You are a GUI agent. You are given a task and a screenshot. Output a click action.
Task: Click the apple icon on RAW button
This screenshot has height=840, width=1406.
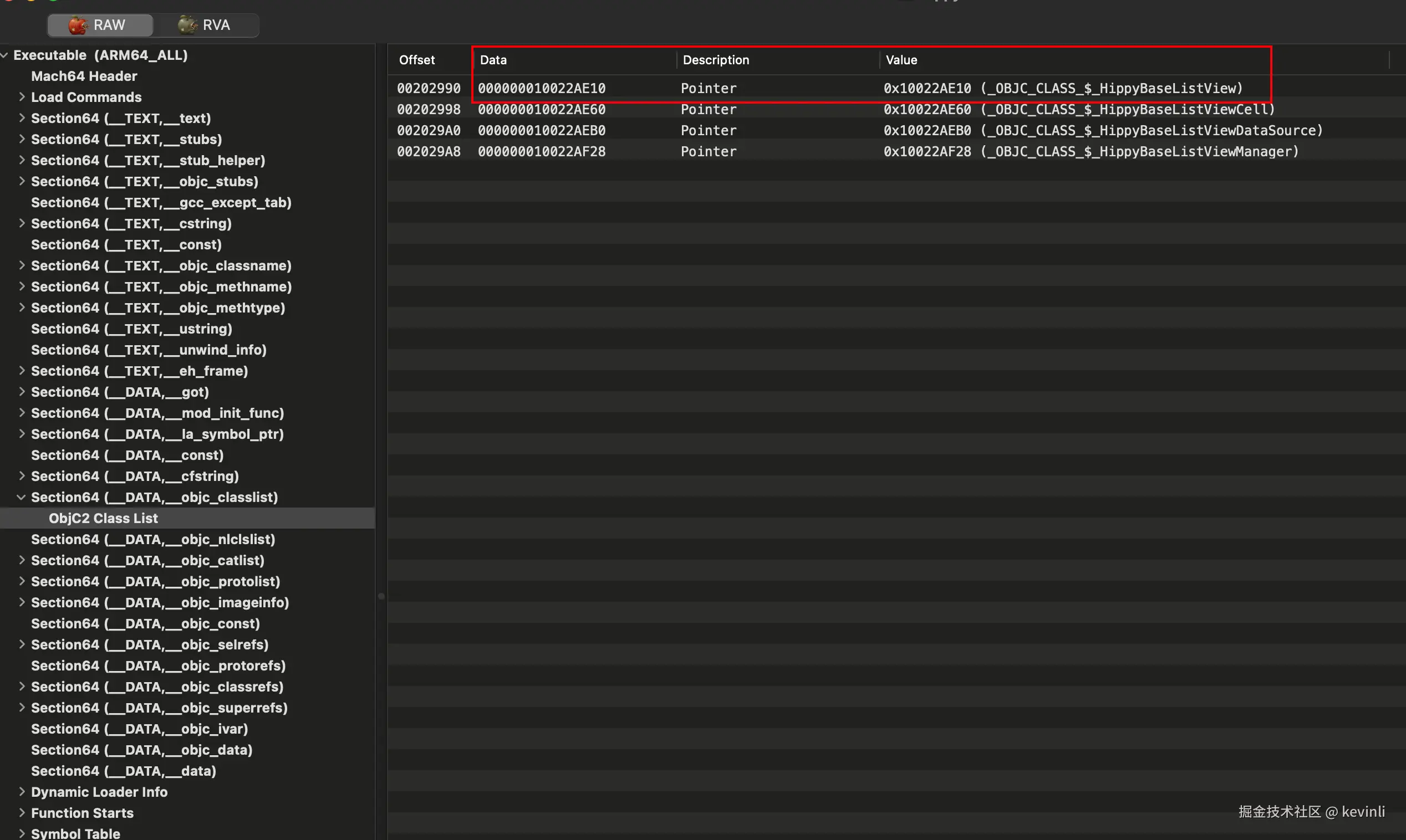click(x=78, y=25)
